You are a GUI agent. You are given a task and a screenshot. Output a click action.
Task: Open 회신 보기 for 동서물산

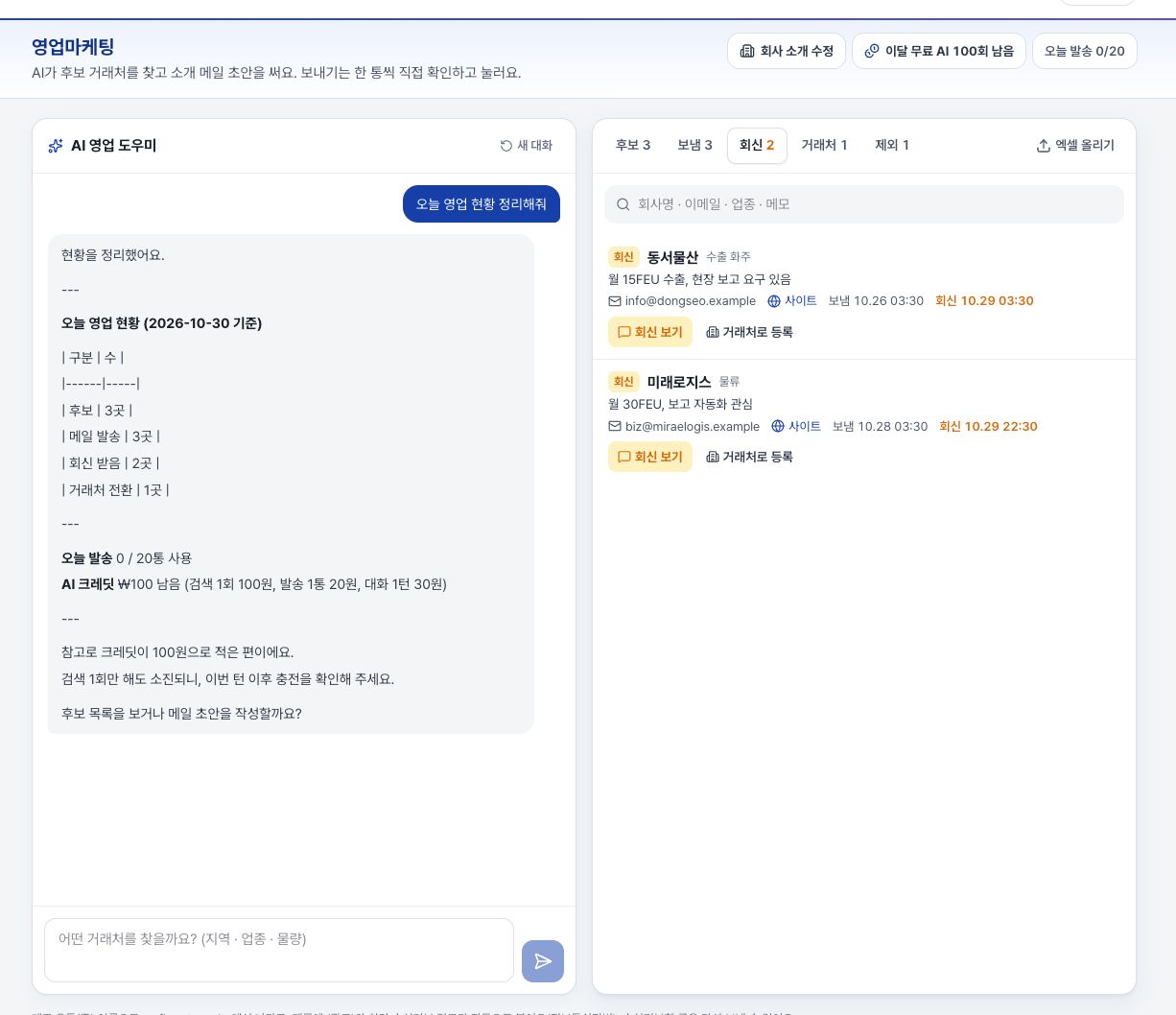pos(650,332)
